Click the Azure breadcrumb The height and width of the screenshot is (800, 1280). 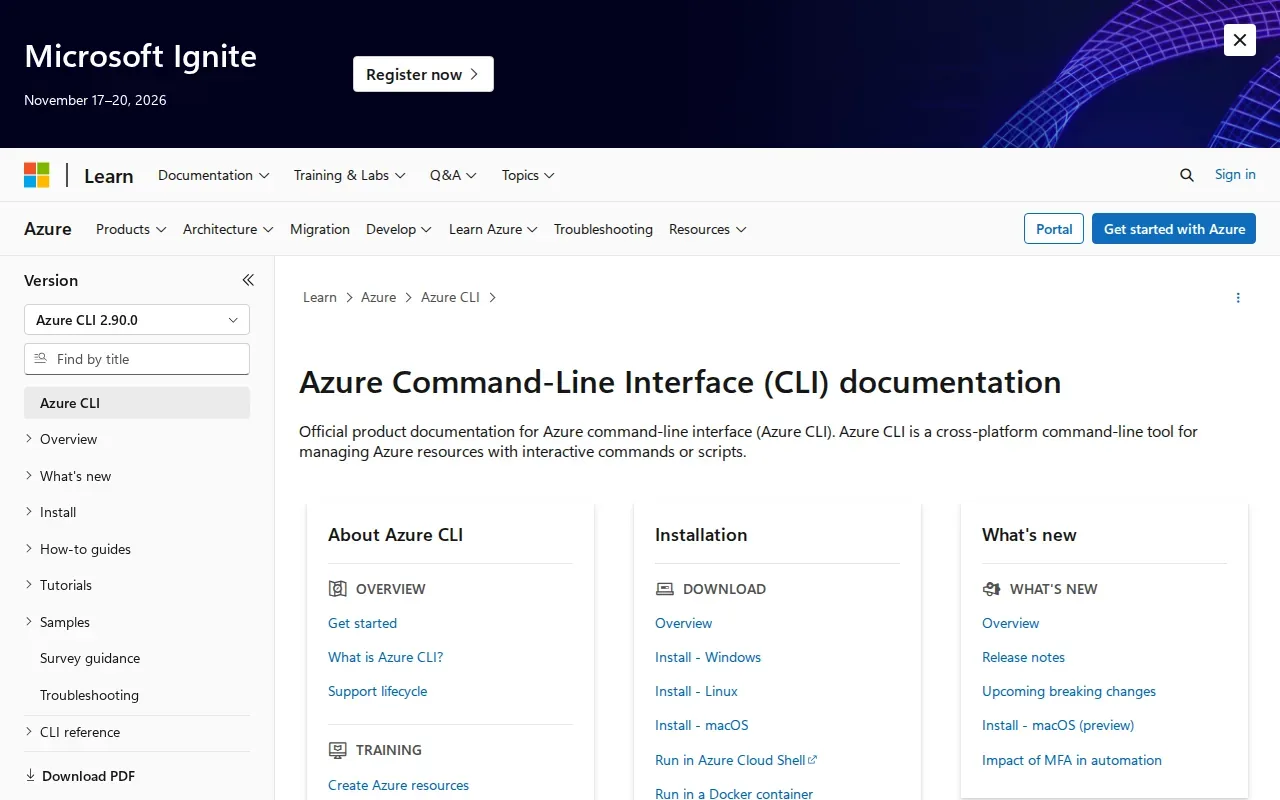pyautogui.click(x=379, y=297)
